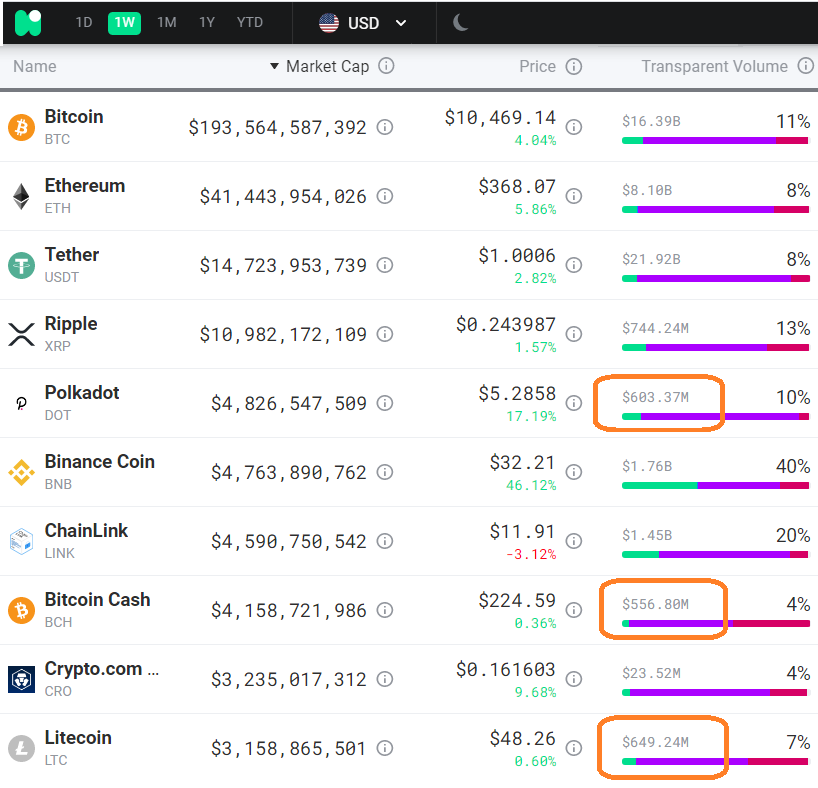Select the 1M time range
The width and height of the screenshot is (818, 788).
pyautogui.click(x=166, y=22)
